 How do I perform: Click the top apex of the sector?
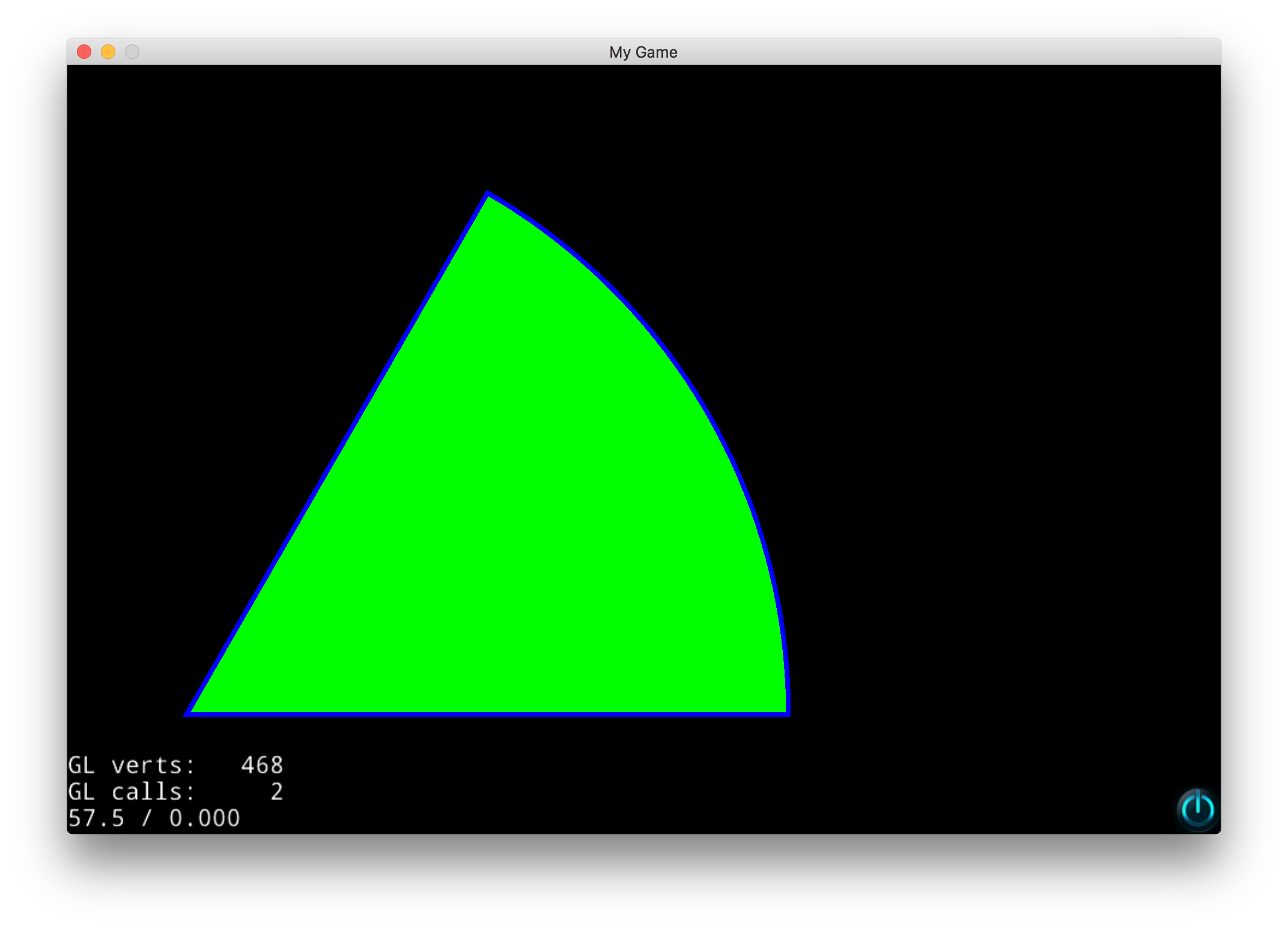(x=487, y=194)
